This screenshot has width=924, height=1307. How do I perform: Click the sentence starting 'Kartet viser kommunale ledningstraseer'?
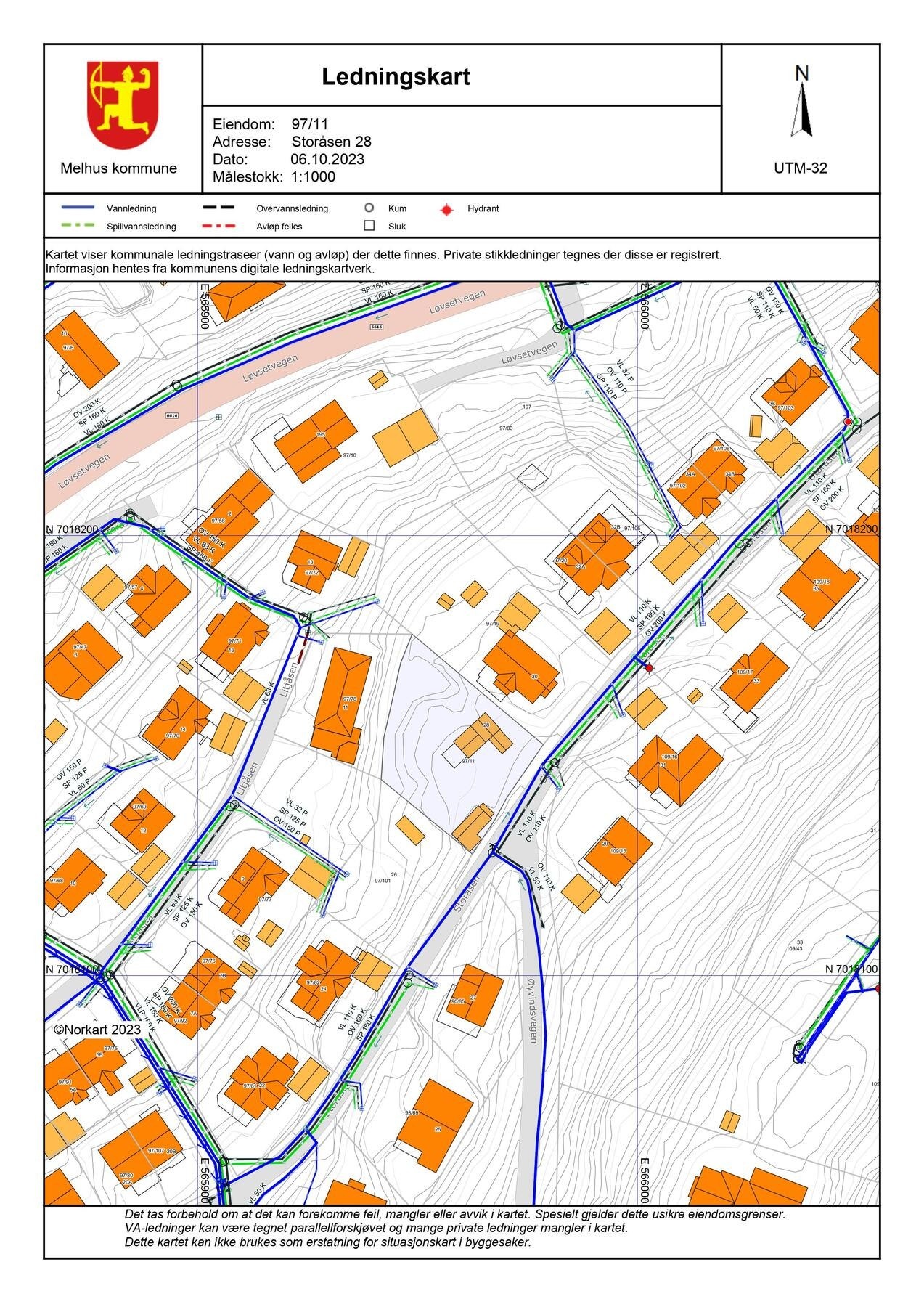coord(384,255)
